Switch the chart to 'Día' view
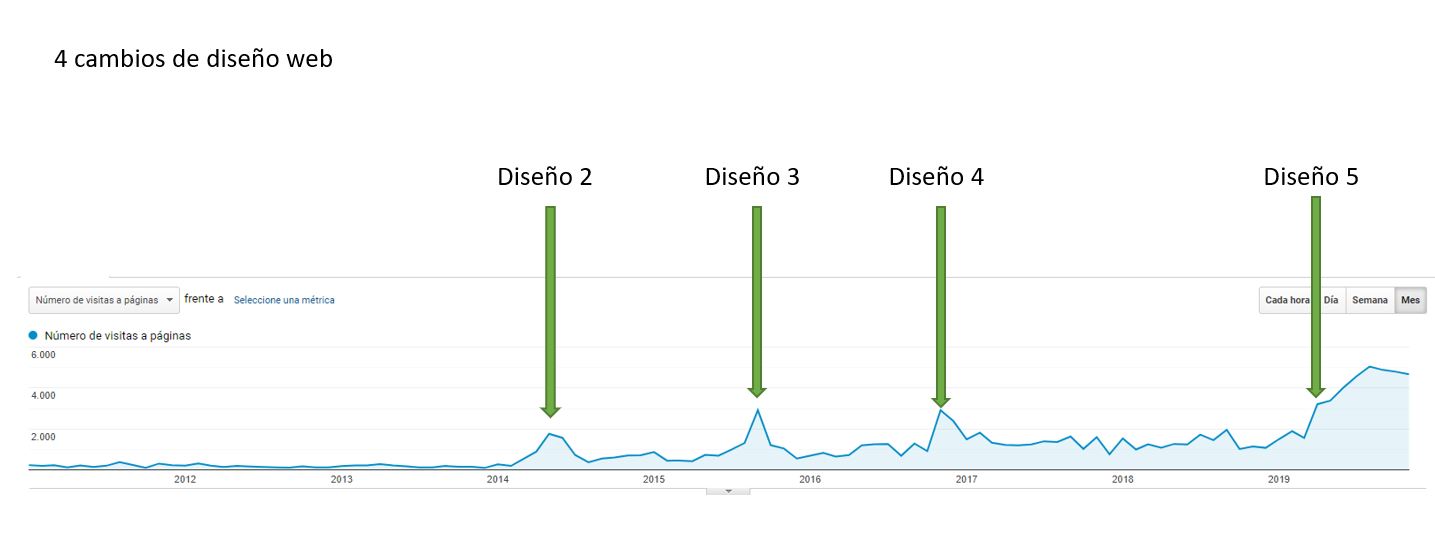Viewport: 1435px width, 551px height. 1331,300
